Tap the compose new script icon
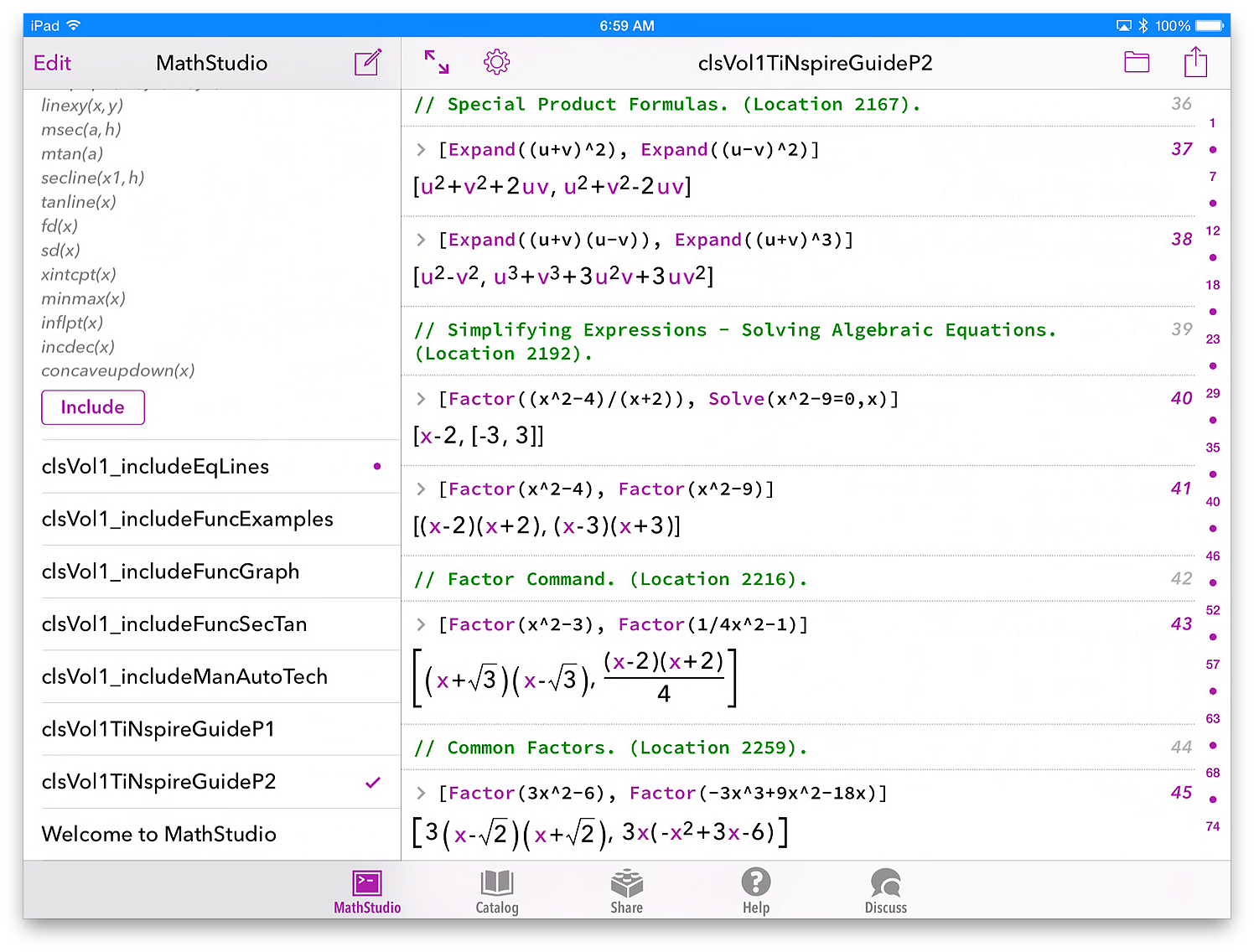The height and width of the screenshot is (952, 1254). pyautogui.click(x=367, y=63)
